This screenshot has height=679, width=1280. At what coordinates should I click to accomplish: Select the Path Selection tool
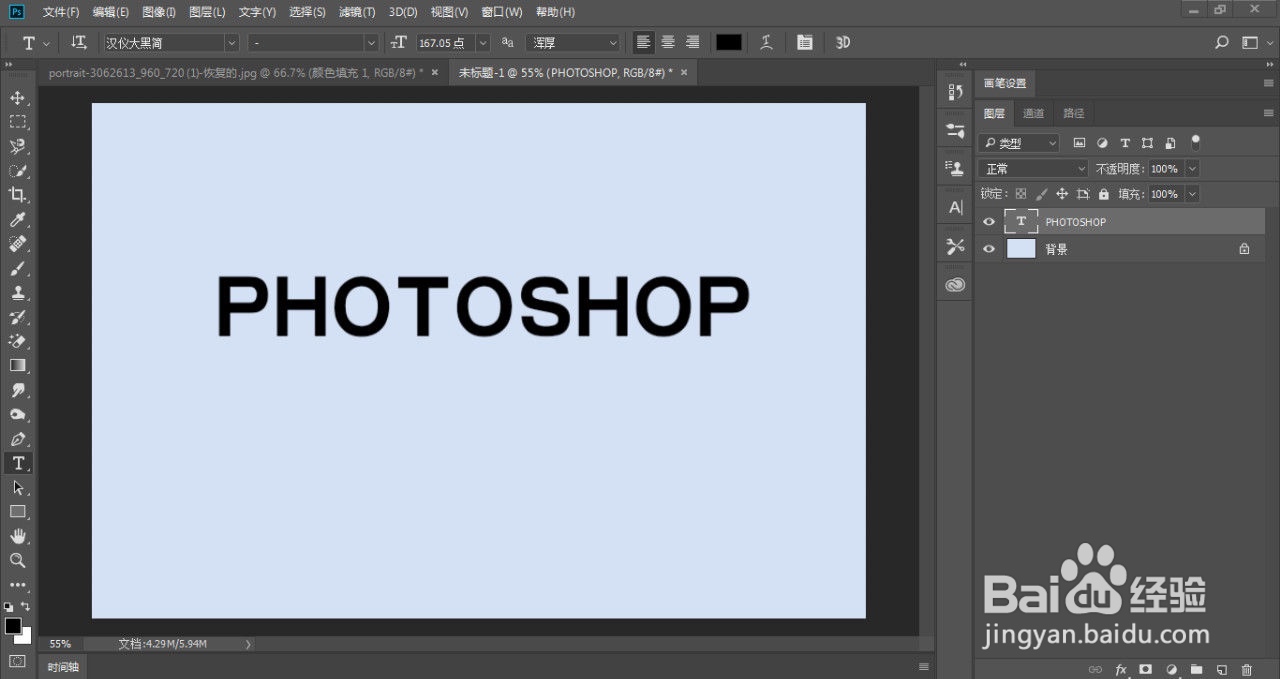[x=18, y=487]
